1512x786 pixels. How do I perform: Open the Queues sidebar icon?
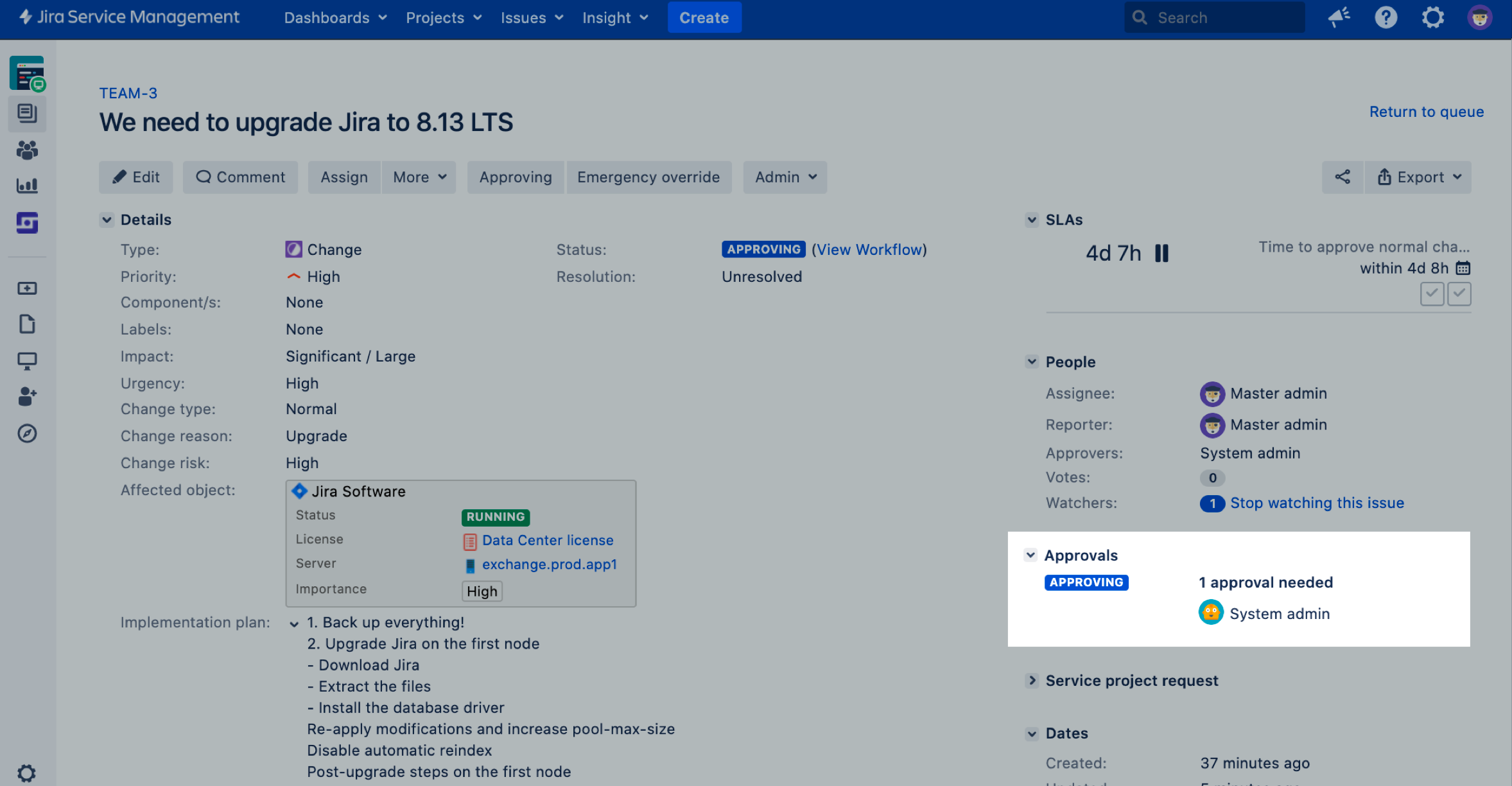tap(27, 114)
